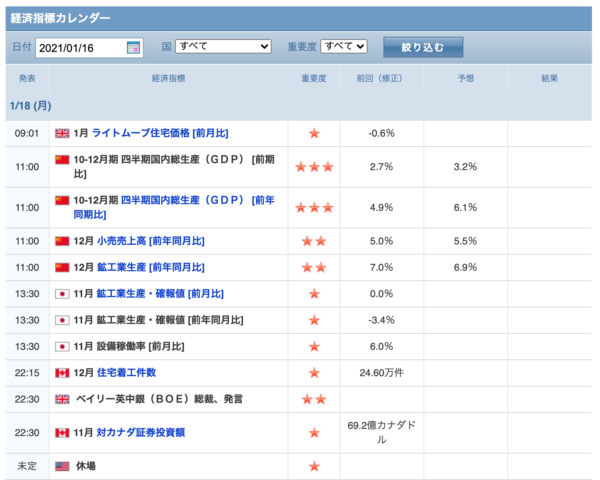Viewport: 600px width, 480px height.
Task: Click China flag in 小売売上高 row
Action: (x=62, y=241)
